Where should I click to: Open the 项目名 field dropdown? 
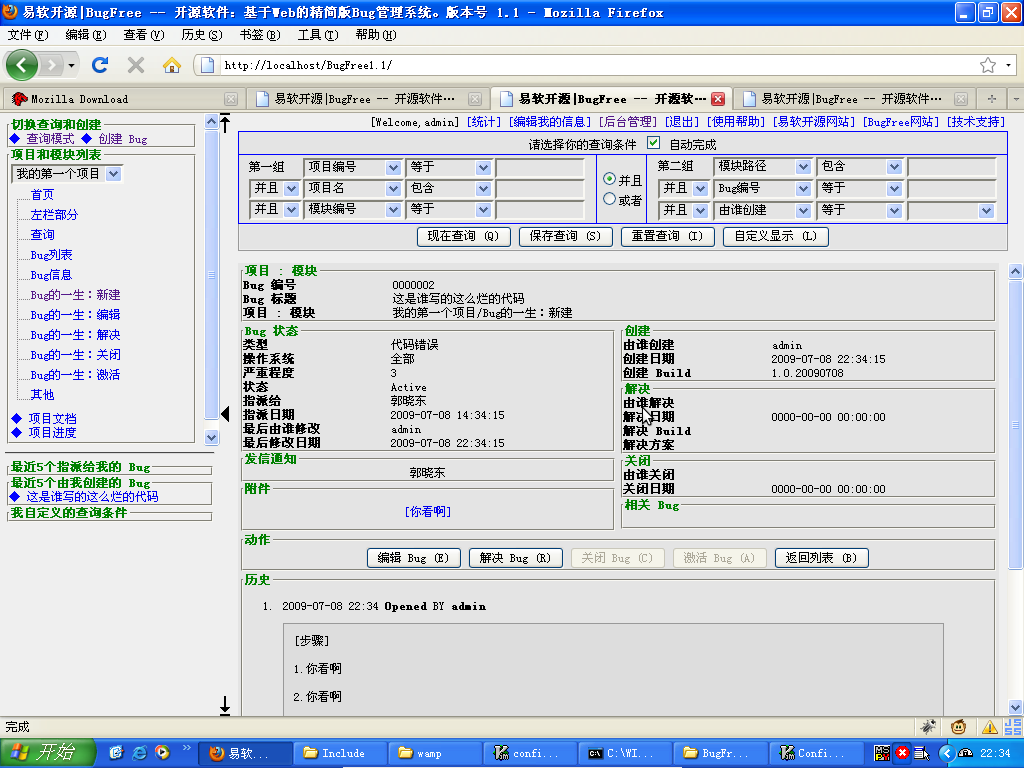353,188
